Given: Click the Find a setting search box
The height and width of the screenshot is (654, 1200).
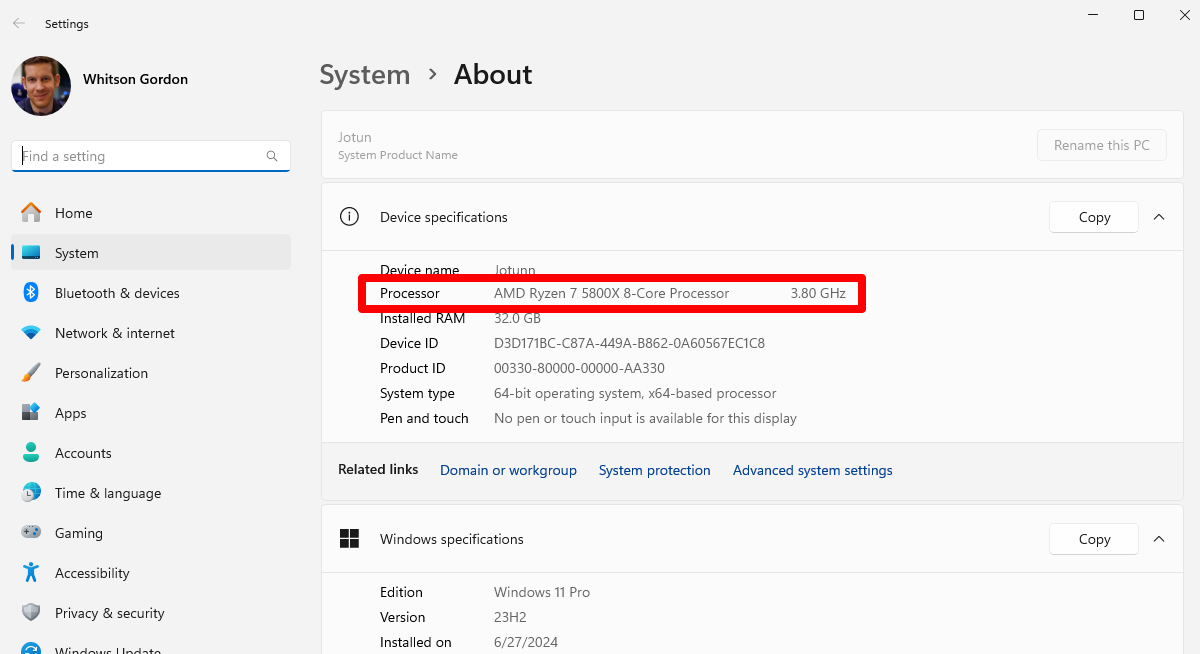Looking at the screenshot, I should point(151,156).
